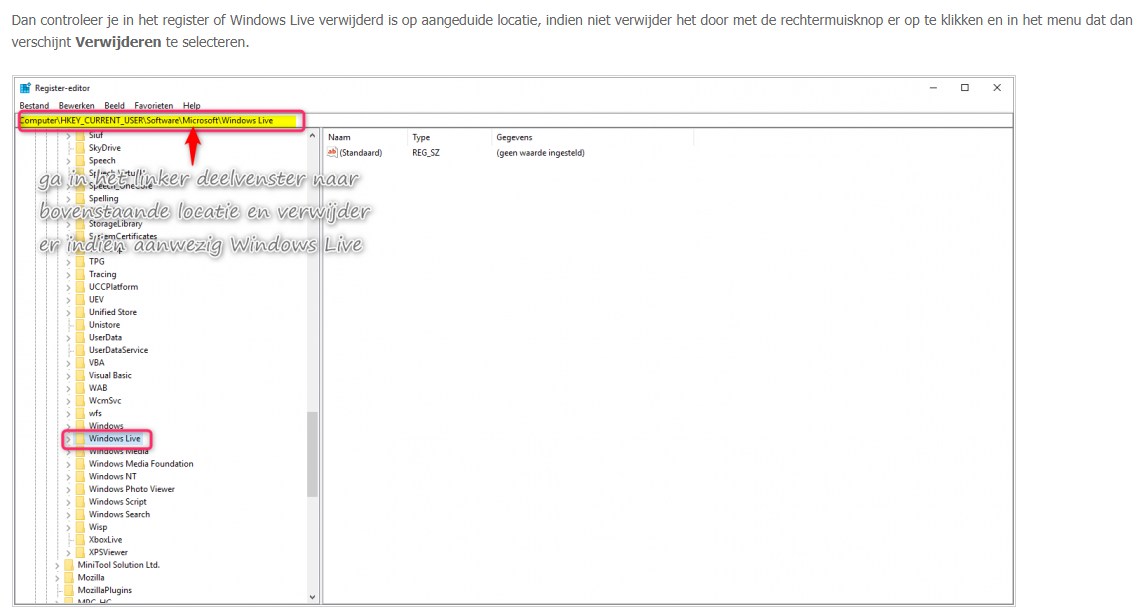Open the Help menu

[x=191, y=106]
